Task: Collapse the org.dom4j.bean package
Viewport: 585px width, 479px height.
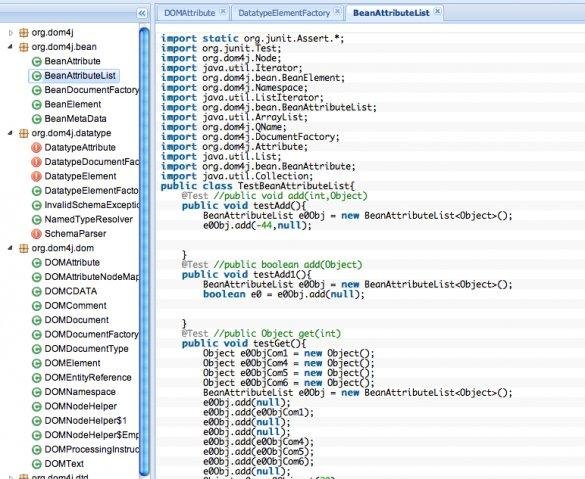Action: [x=10, y=47]
